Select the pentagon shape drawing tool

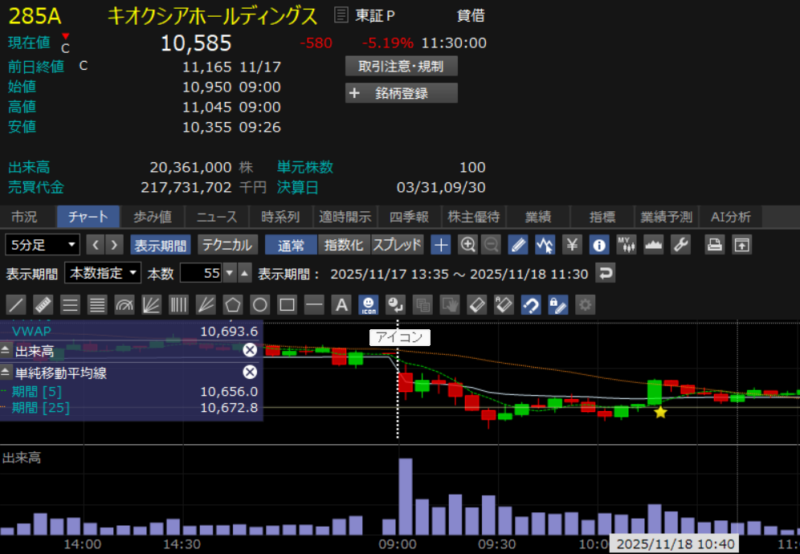(x=233, y=303)
